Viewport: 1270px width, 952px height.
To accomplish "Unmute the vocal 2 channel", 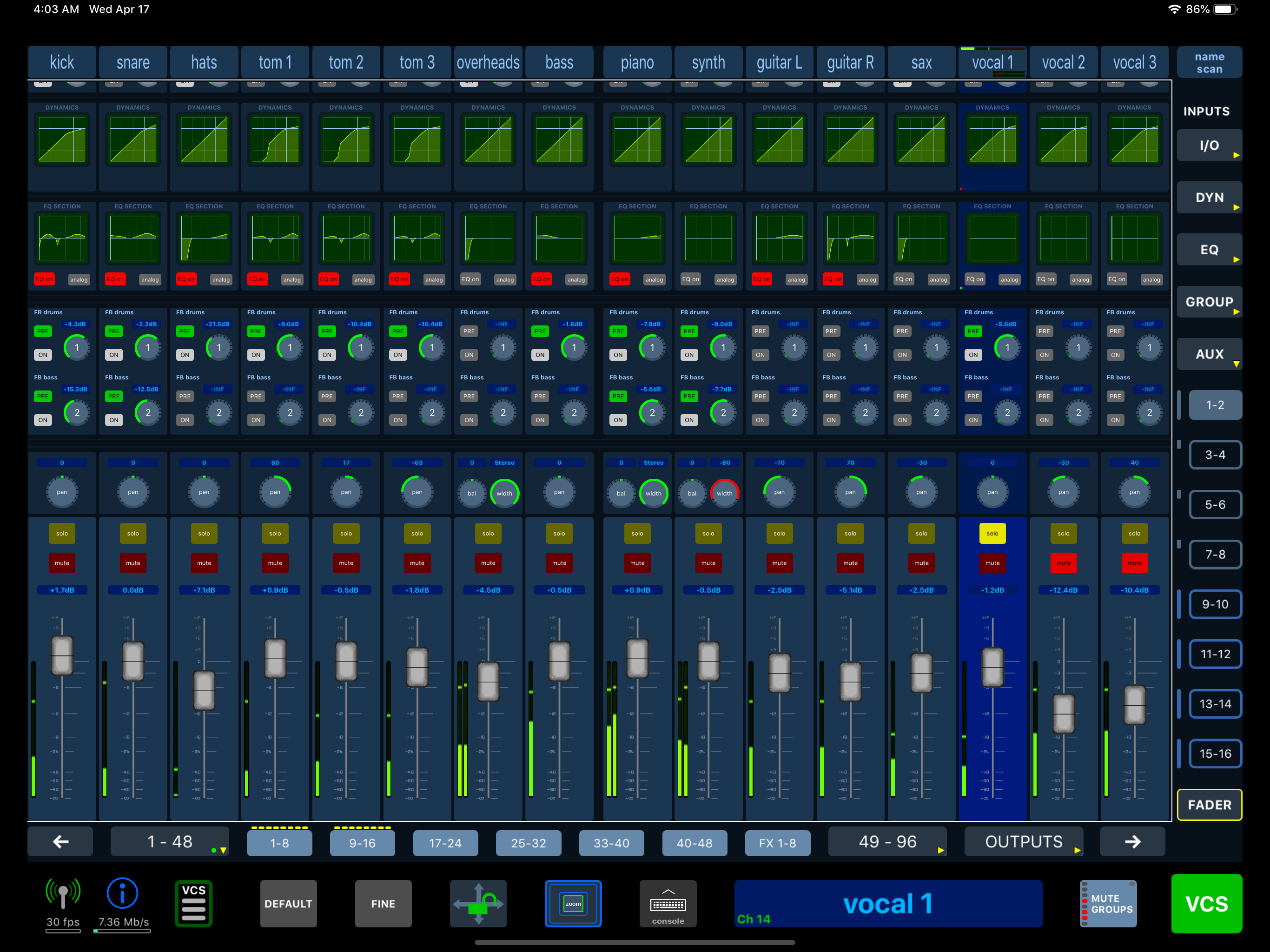I will pos(1063,563).
